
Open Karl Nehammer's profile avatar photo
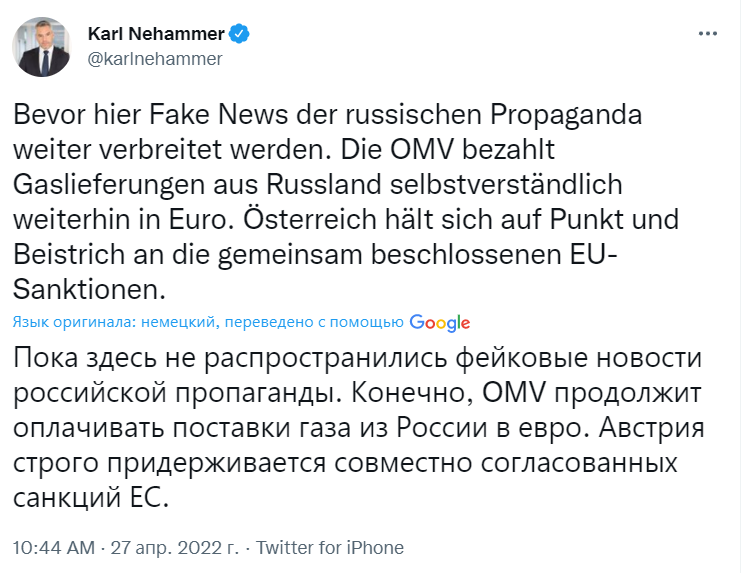pos(41,47)
